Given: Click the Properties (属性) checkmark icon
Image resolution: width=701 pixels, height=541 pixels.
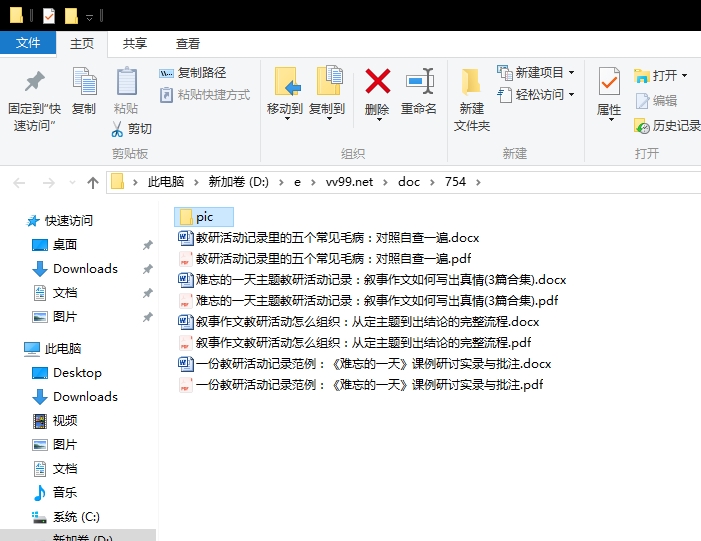Looking at the screenshot, I should pyautogui.click(x=609, y=81).
